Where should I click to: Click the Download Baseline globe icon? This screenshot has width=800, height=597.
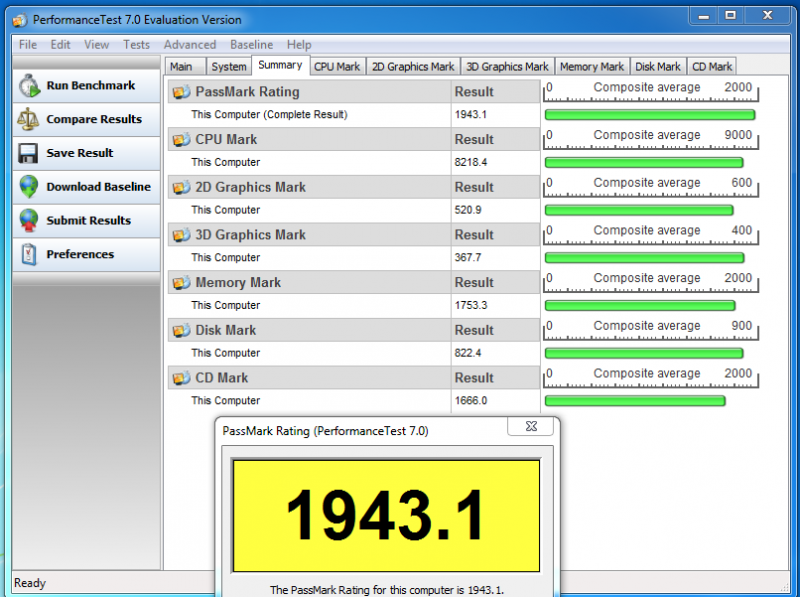pyautogui.click(x=29, y=187)
